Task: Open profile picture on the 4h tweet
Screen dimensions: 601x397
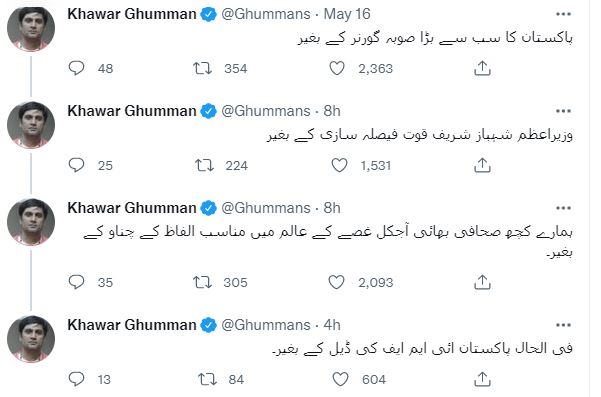Action: (31, 339)
